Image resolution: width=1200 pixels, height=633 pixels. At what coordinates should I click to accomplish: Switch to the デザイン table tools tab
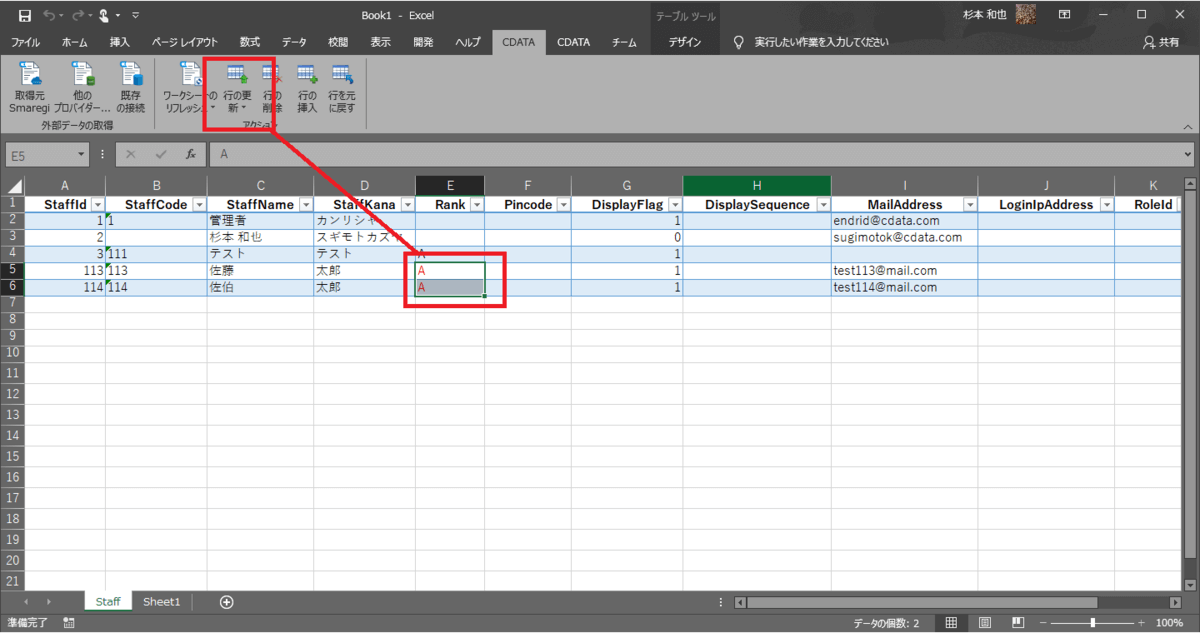[685, 42]
